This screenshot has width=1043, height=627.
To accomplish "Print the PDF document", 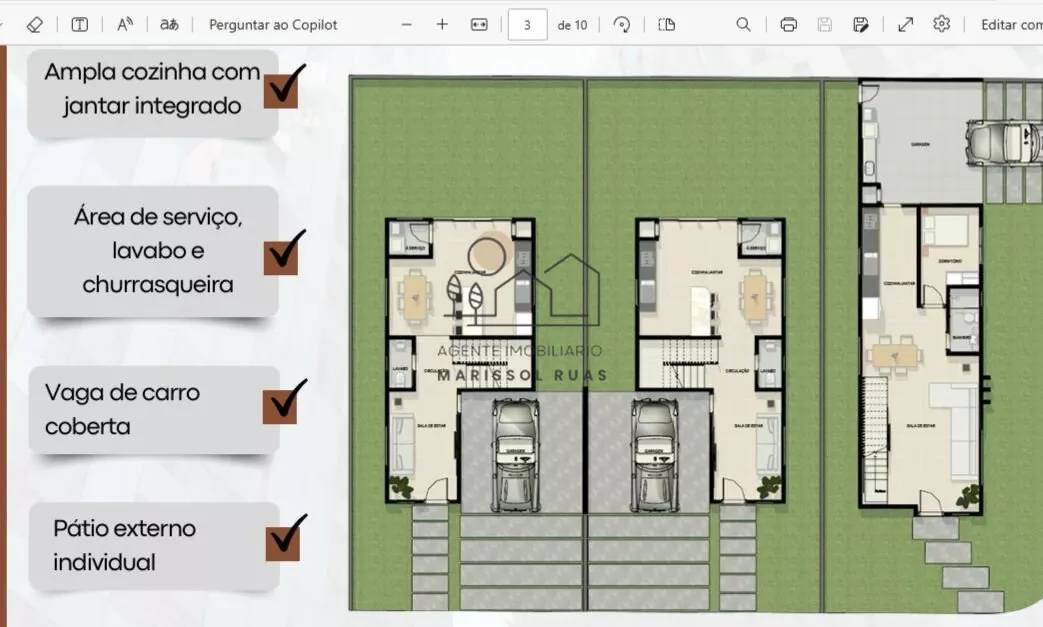I will coord(788,25).
